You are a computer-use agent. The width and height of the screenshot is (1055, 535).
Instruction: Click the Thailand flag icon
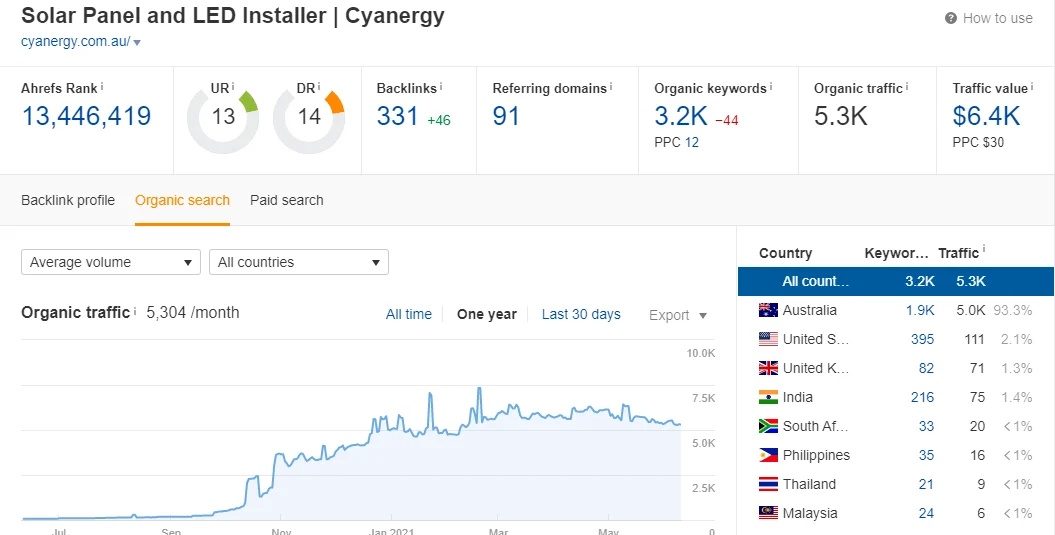tap(768, 484)
